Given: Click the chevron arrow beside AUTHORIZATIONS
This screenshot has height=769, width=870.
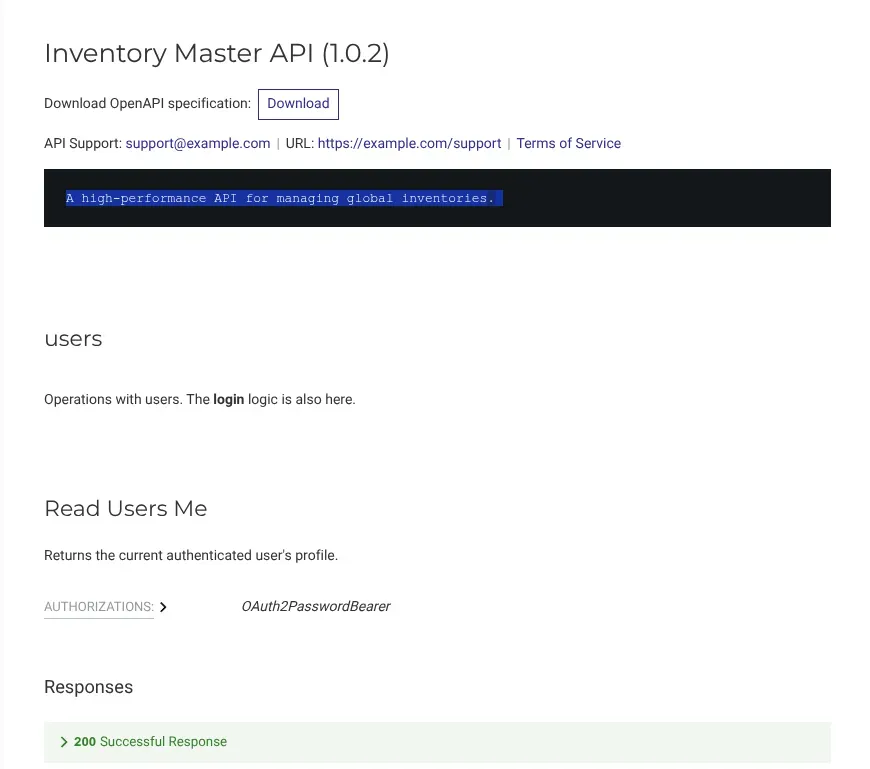Looking at the screenshot, I should [163, 607].
